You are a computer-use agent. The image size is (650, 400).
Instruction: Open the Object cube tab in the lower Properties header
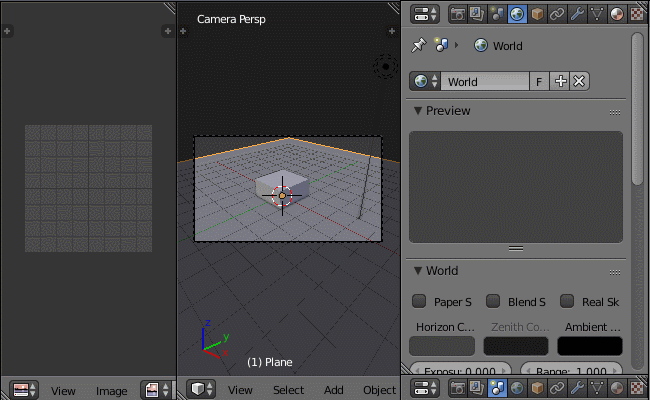coord(537,388)
